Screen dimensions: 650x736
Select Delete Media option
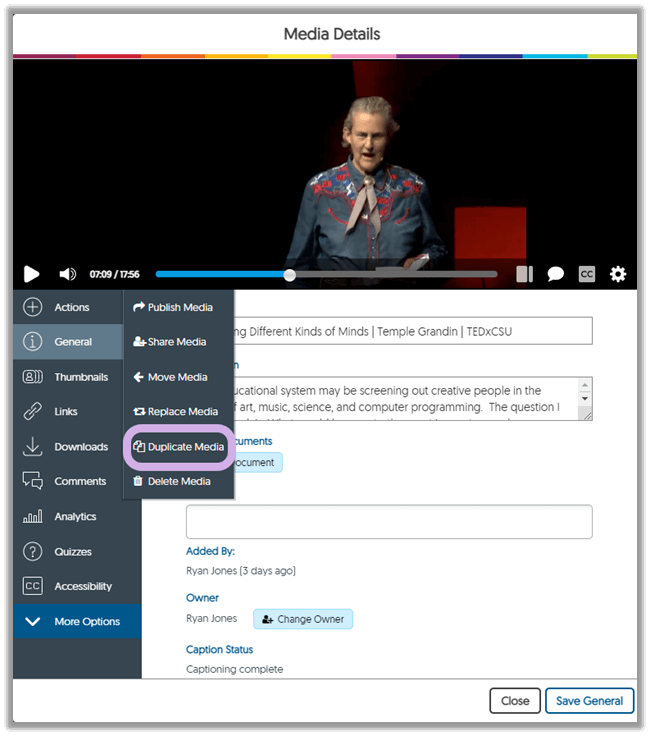(x=172, y=481)
